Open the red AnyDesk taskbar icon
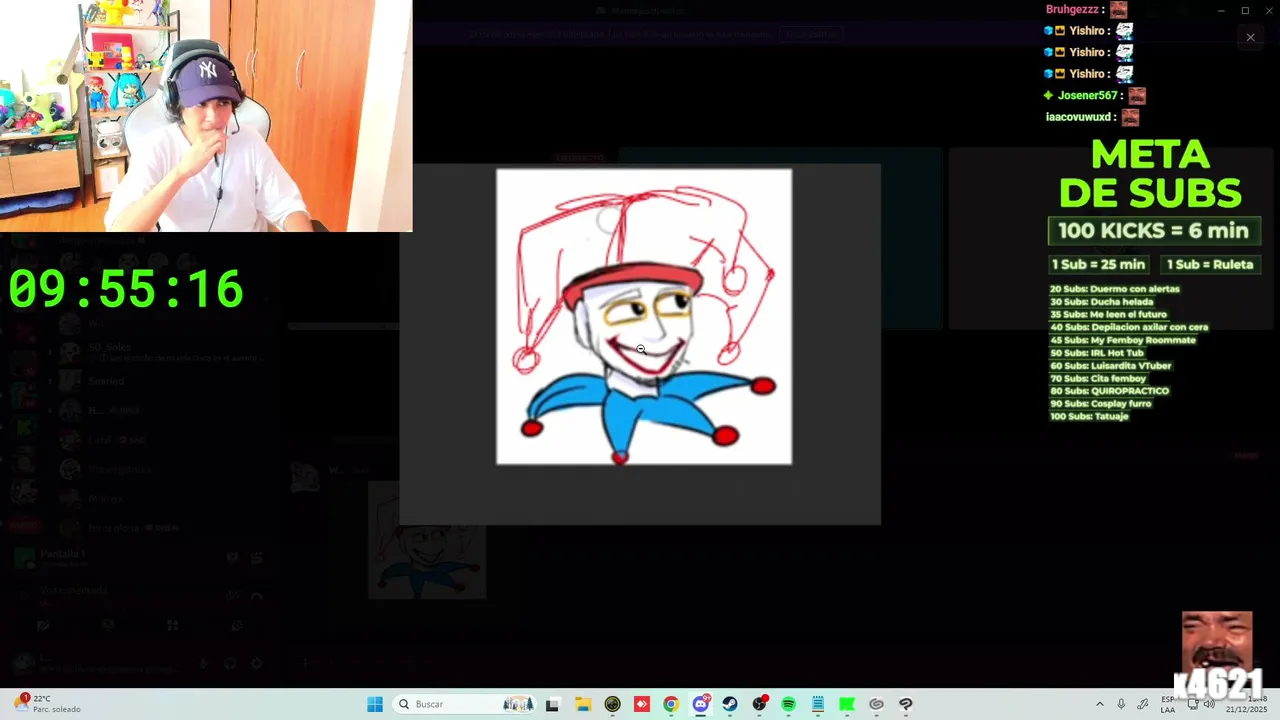The image size is (1280, 720). (642, 704)
